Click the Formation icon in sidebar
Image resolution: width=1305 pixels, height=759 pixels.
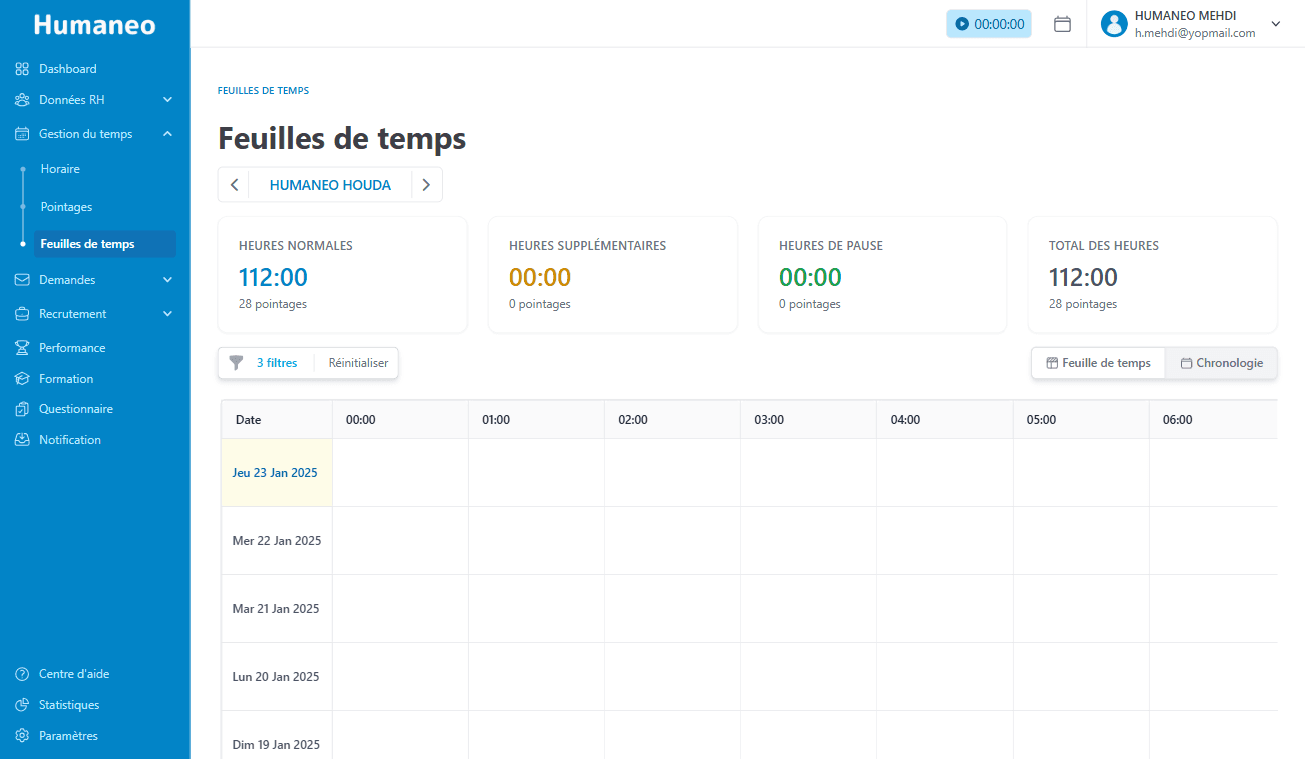(21, 378)
